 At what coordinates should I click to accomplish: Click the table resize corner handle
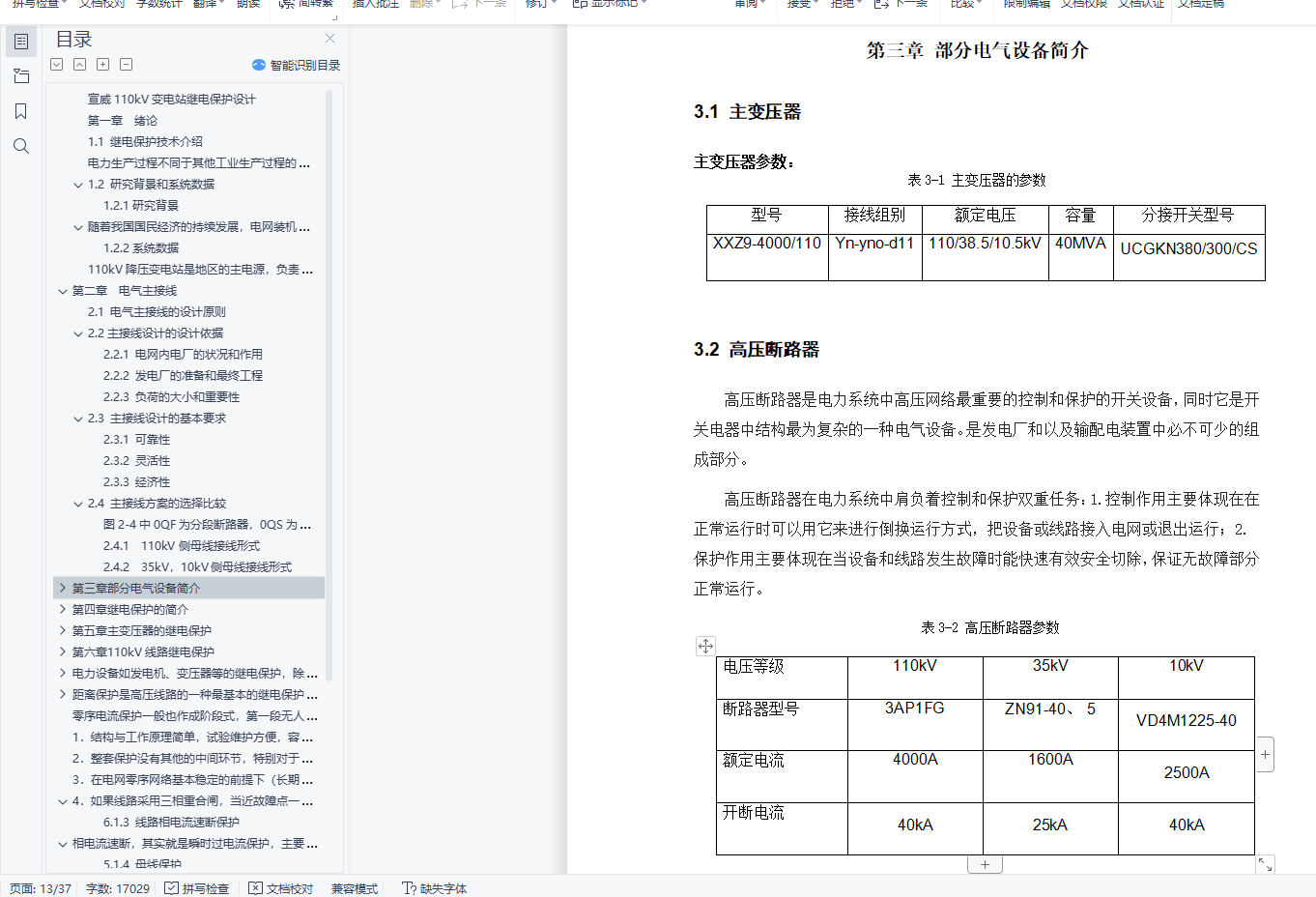click(x=1265, y=865)
